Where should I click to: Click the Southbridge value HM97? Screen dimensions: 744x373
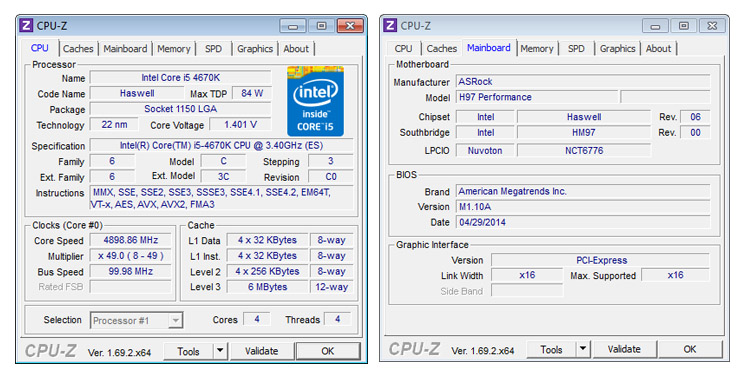(584, 133)
